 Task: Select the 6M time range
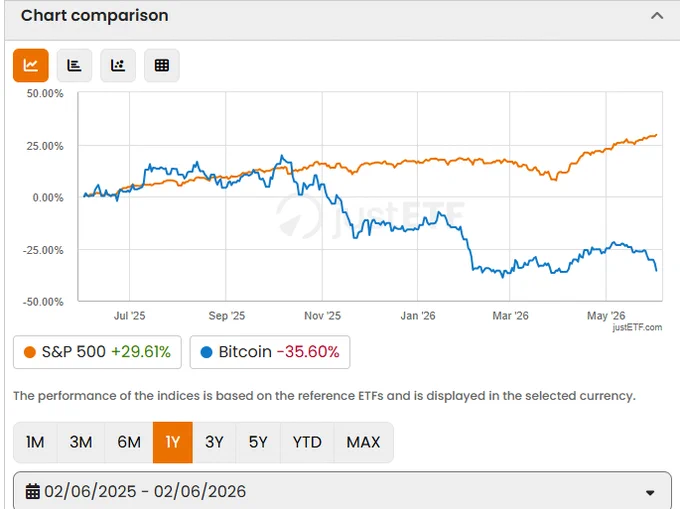[x=129, y=442]
